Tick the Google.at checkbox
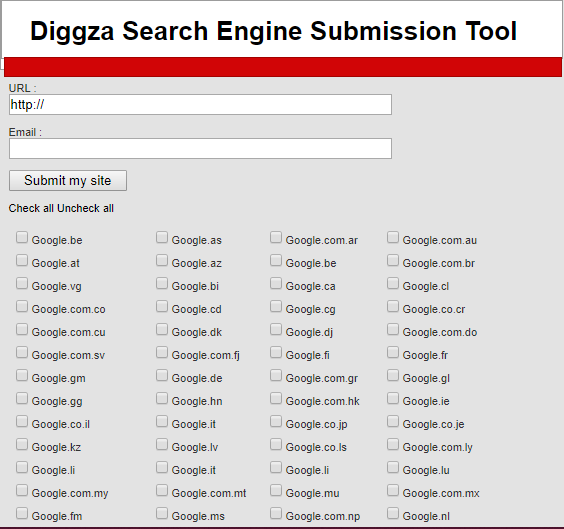The image size is (564, 529). pyautogui.click(x=22, y=260)
